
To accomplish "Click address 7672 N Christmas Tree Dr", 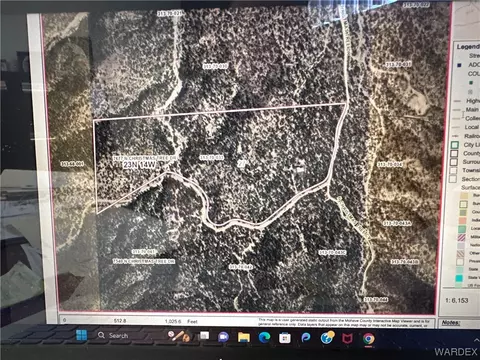I will [144, 158].
